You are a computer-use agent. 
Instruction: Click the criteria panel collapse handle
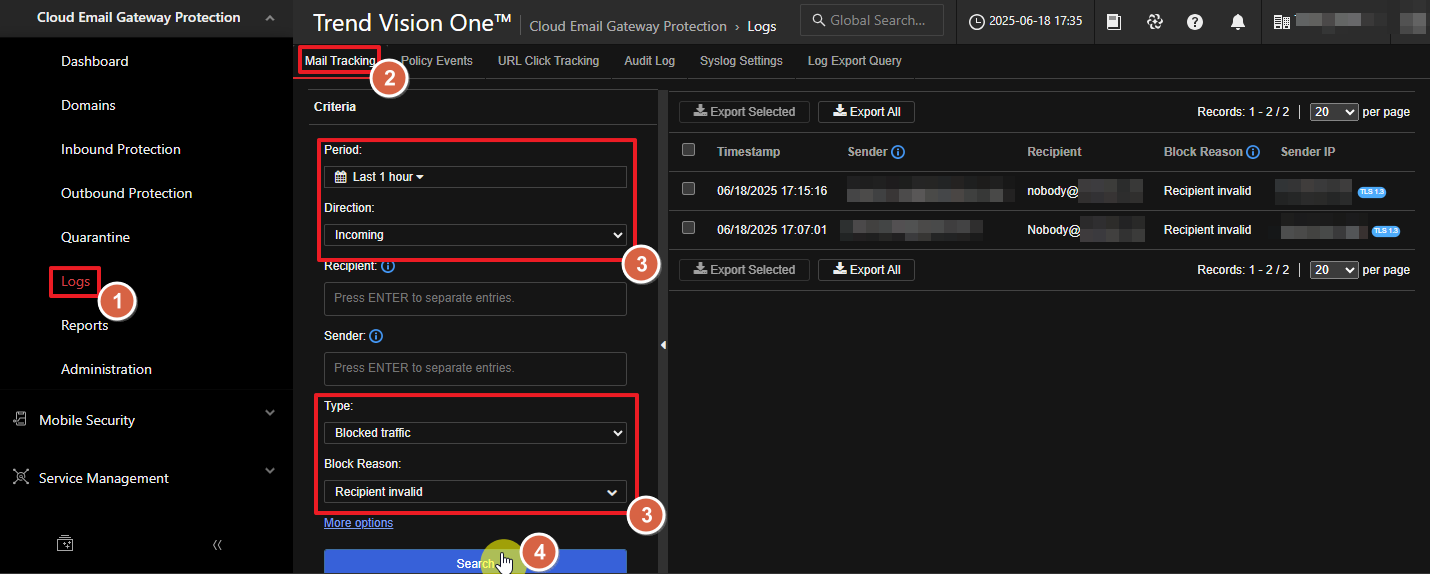[662, 345]
